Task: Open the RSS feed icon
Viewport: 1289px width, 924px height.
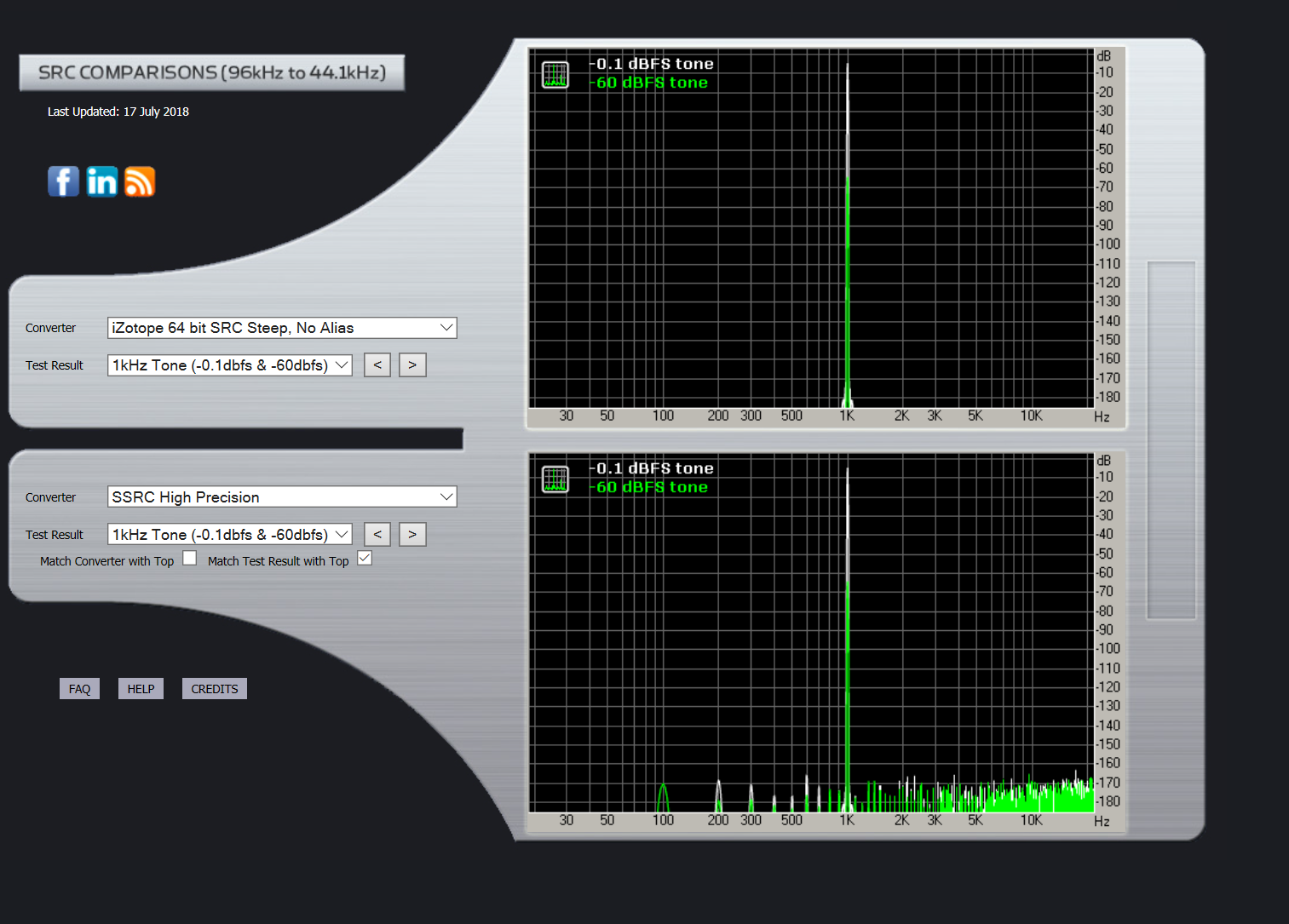Action: [x=140, y=181]
